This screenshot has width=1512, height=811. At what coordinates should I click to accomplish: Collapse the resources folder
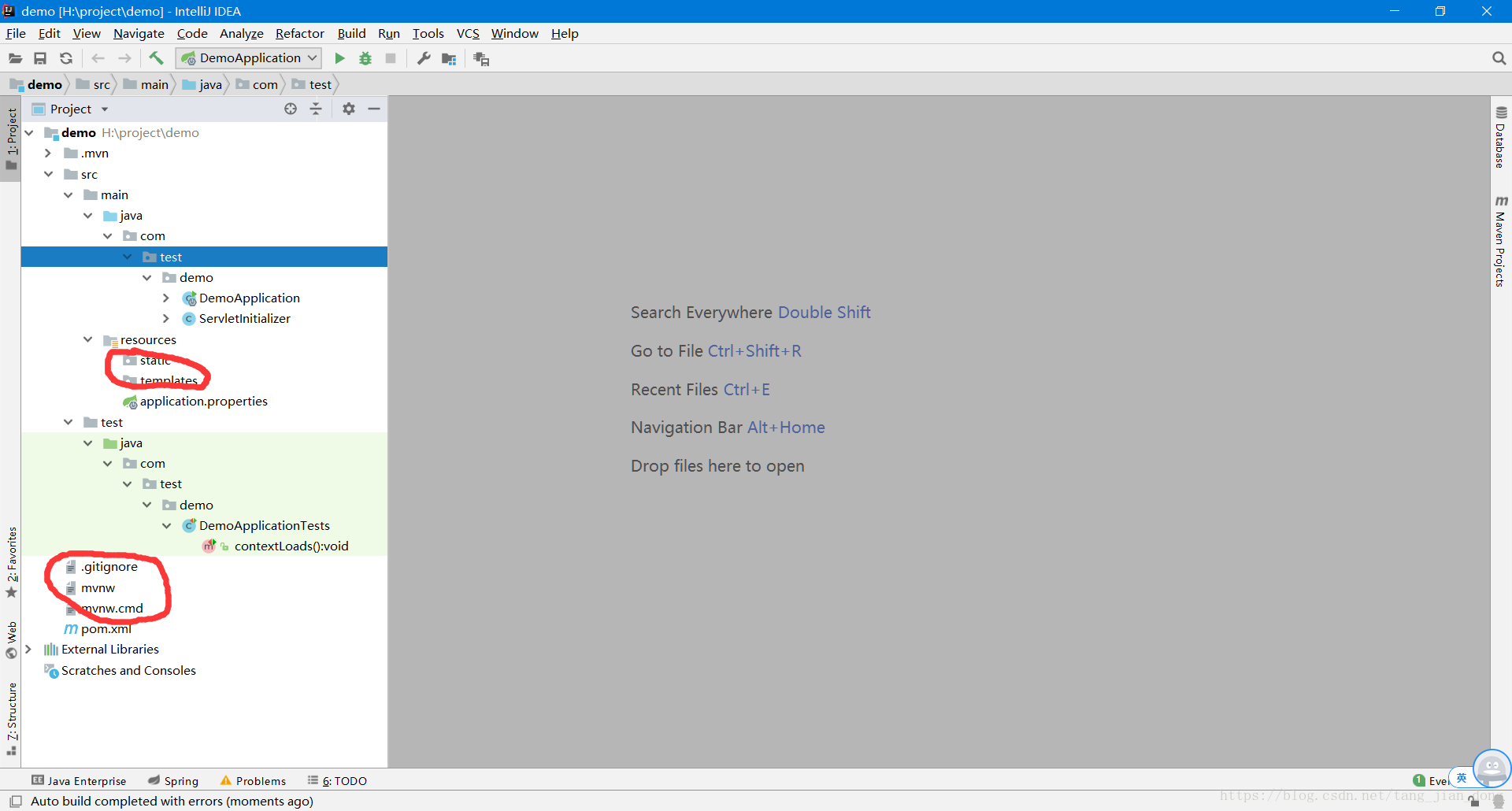click(88, 339)
